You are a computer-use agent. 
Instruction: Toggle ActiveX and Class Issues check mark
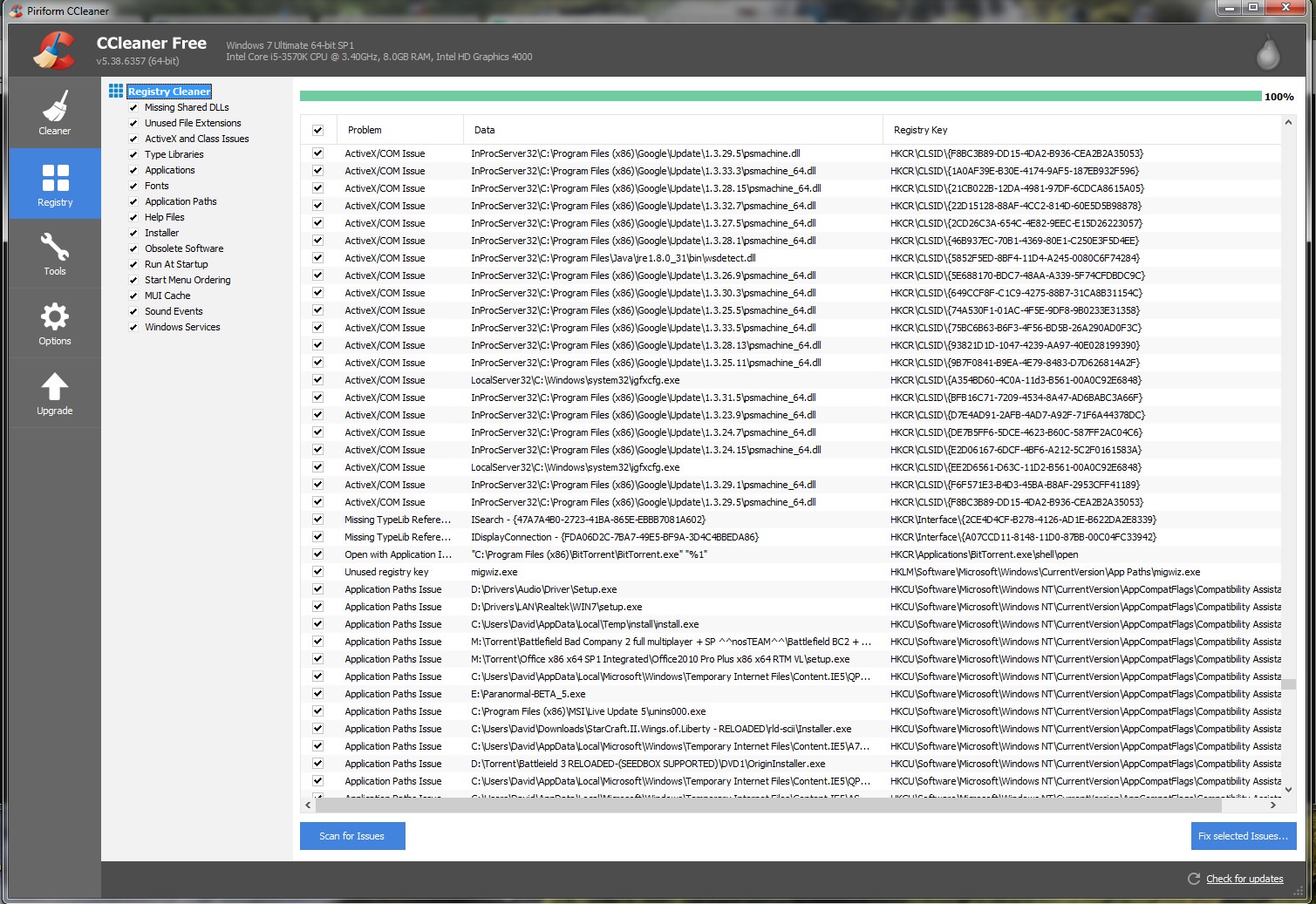pyautogui.click(x=133, y=139)
